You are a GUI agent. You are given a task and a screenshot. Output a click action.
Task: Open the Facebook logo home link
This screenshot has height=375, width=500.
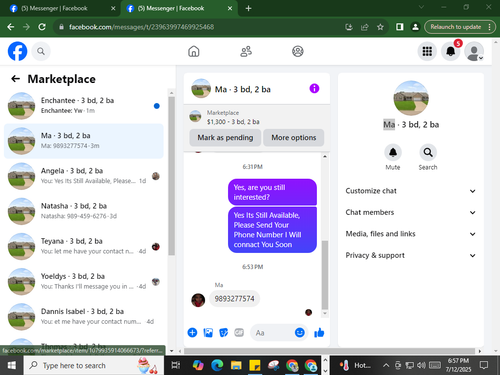click(x=17, y=51)
